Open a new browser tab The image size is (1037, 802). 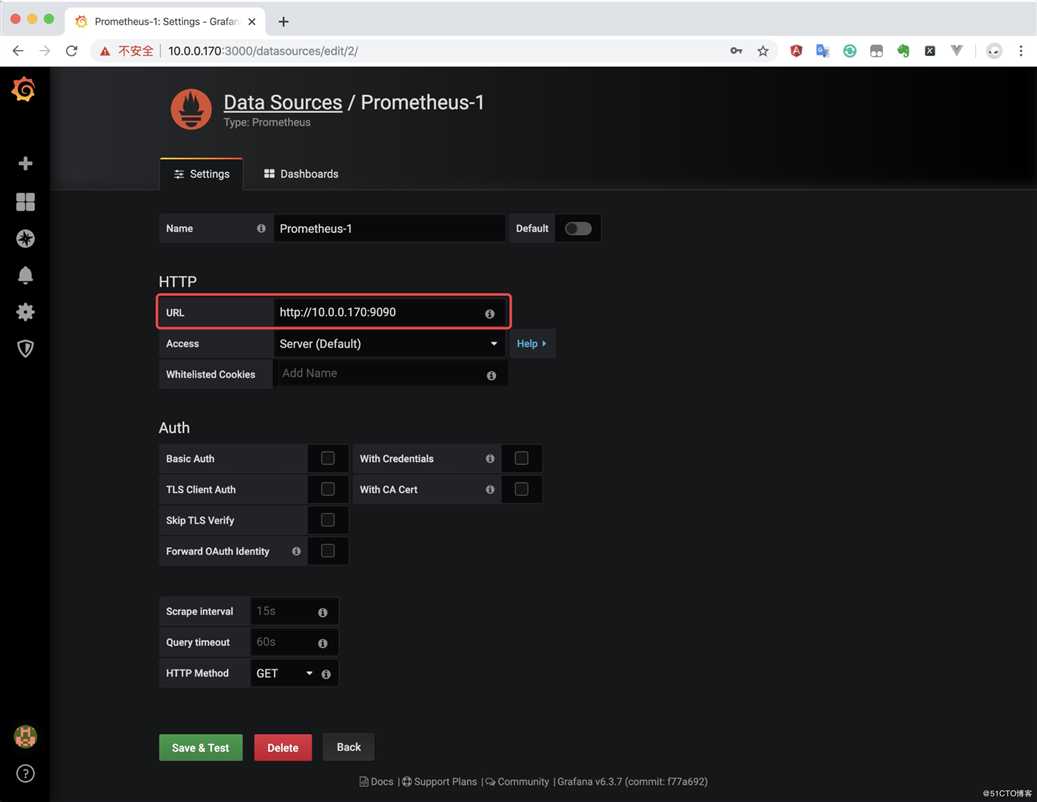[x=283, y=21]
